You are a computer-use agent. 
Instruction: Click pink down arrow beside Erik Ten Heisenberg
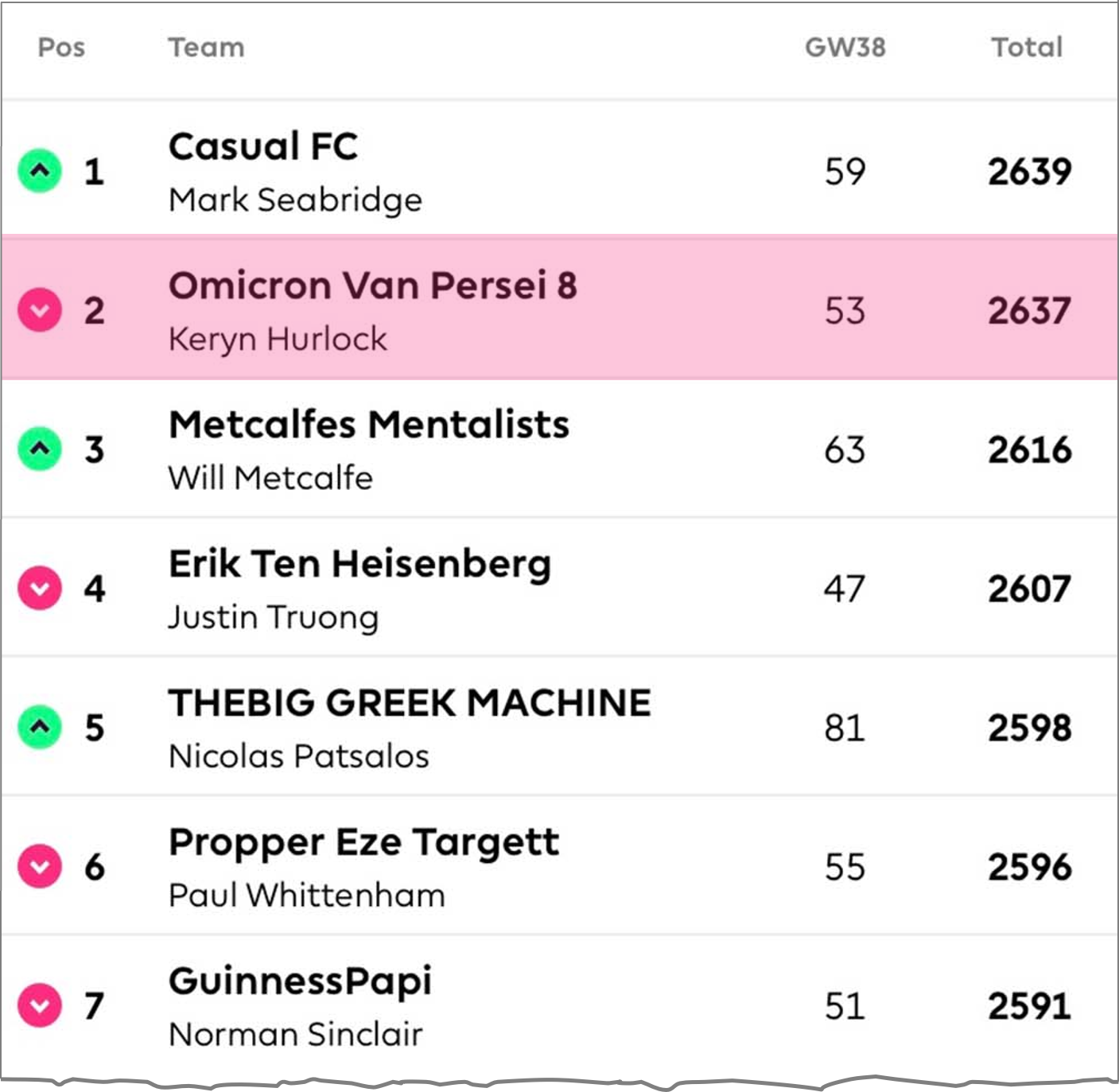40,589
